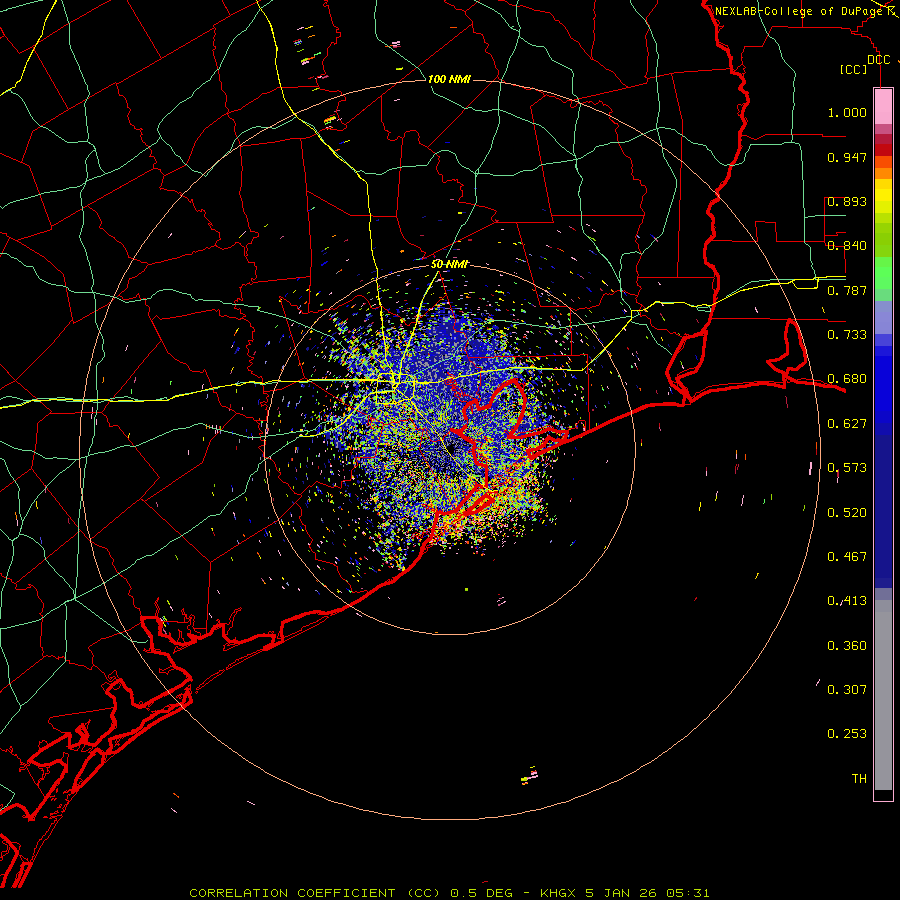This screenshot has width=900, height=900.
Task: Click the 0.840 scale value
Action: click(847, 246)
